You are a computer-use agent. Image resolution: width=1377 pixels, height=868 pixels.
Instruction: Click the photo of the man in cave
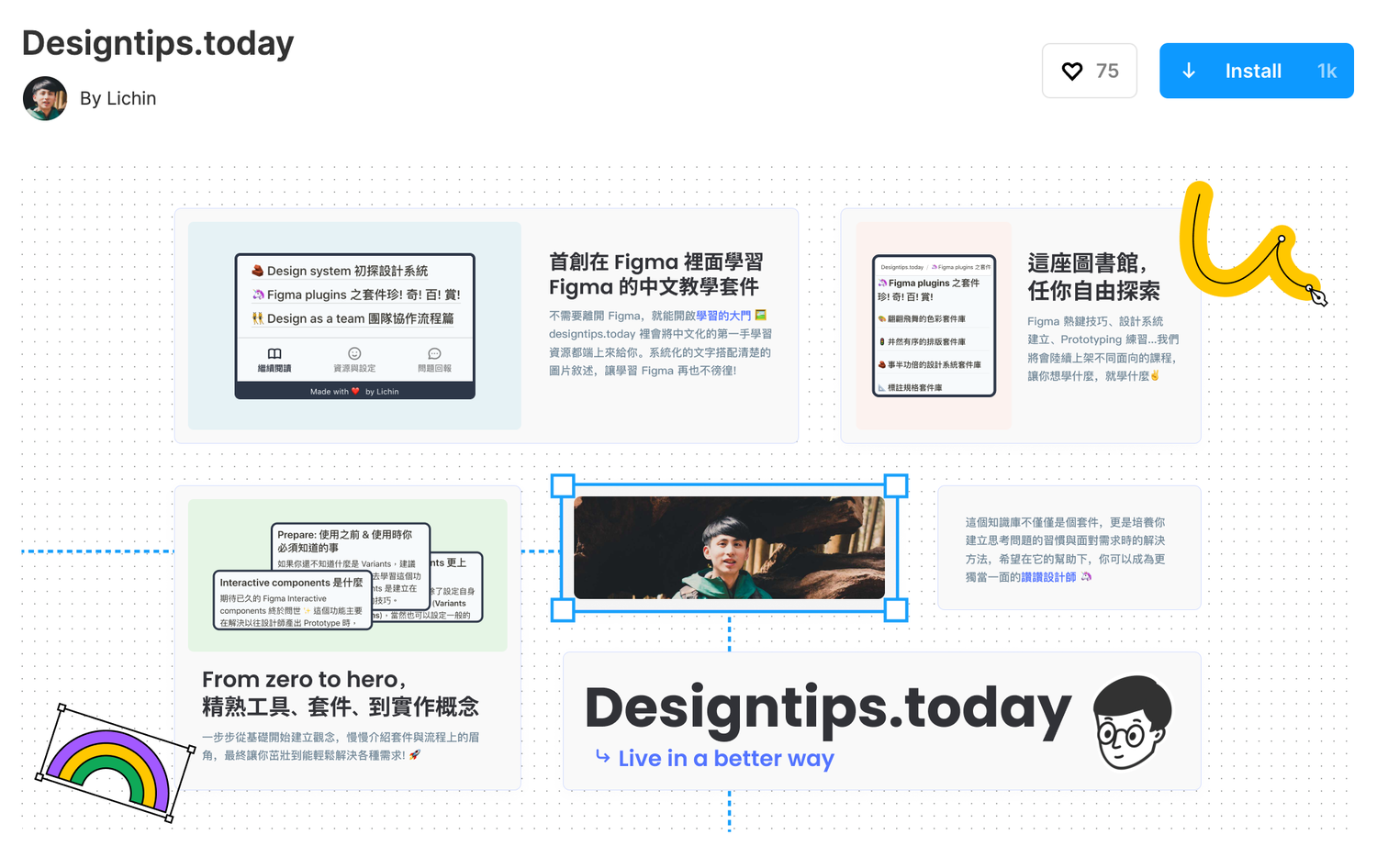tap(729, 548)
